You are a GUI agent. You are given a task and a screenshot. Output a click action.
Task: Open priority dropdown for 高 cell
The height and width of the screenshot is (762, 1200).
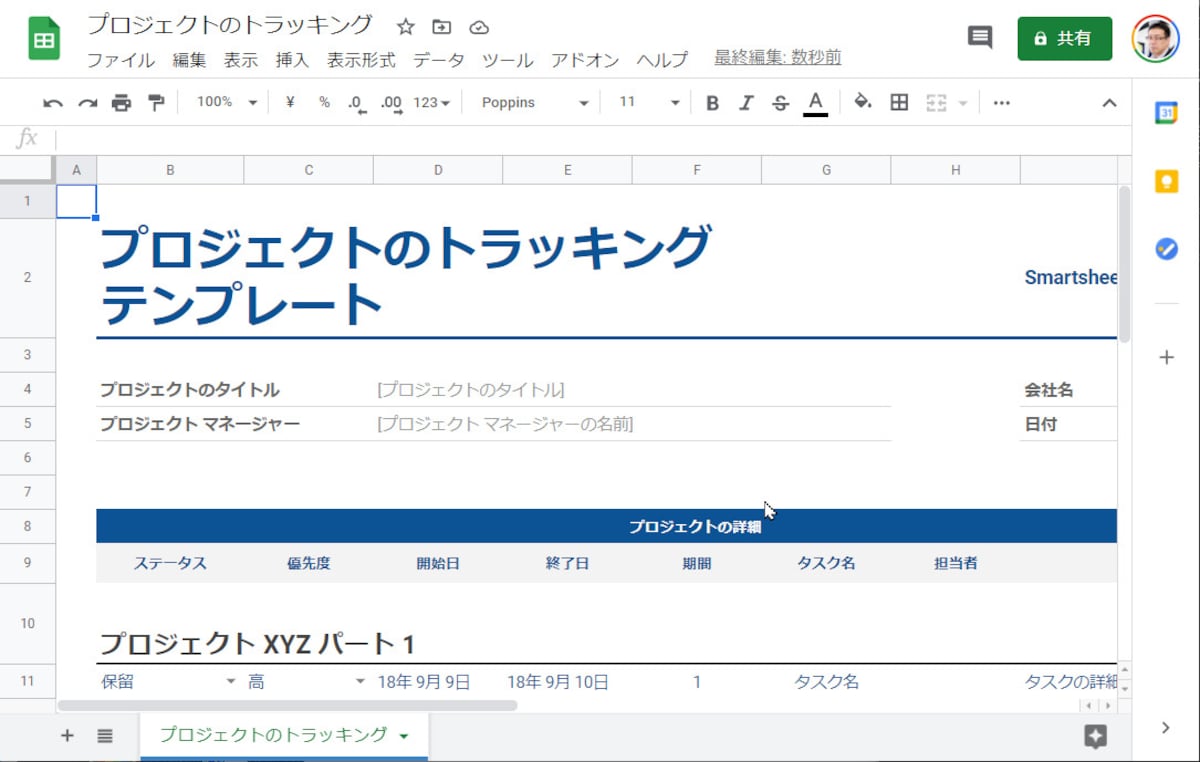click(360, 682)
